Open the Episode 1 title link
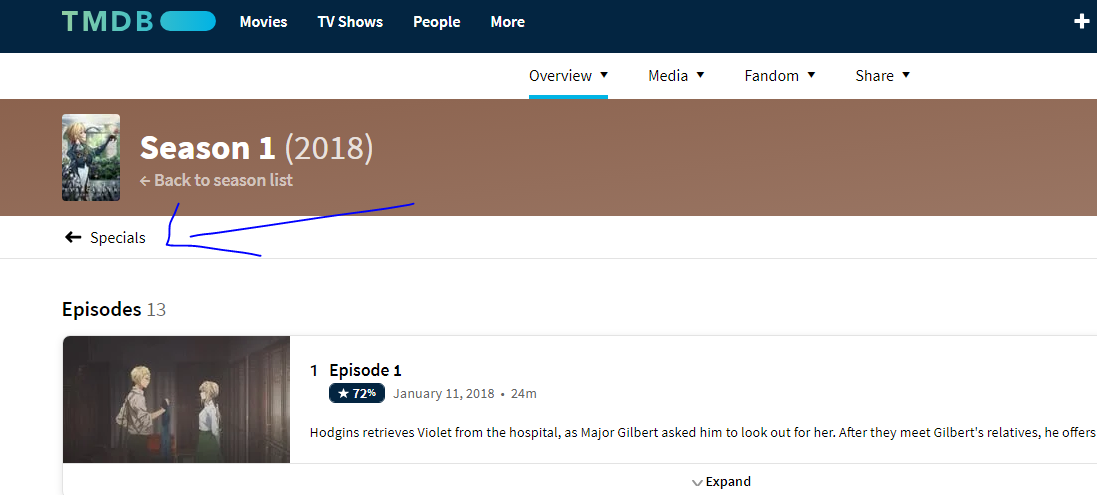The image size is (1097, 495). pos(365,370)
